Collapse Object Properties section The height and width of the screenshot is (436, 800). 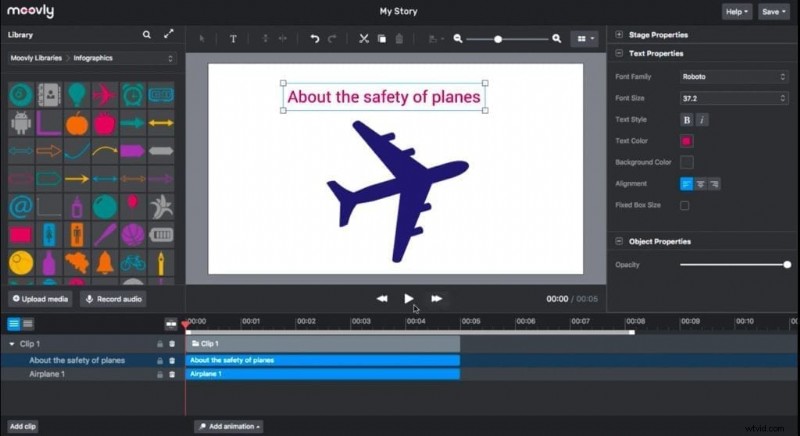tap(619, 241)
